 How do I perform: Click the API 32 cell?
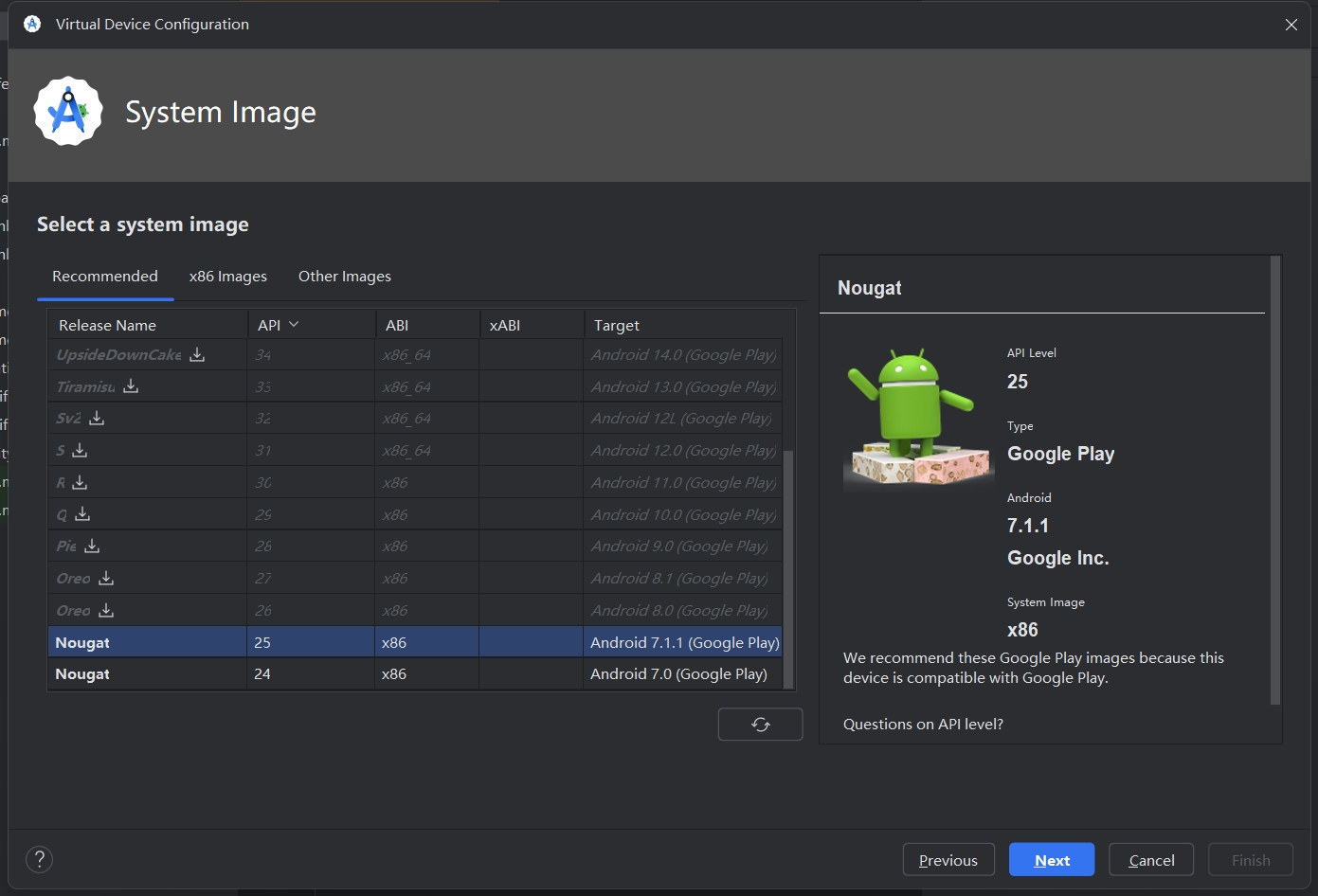pyautogui.click(x=311, y=418)
